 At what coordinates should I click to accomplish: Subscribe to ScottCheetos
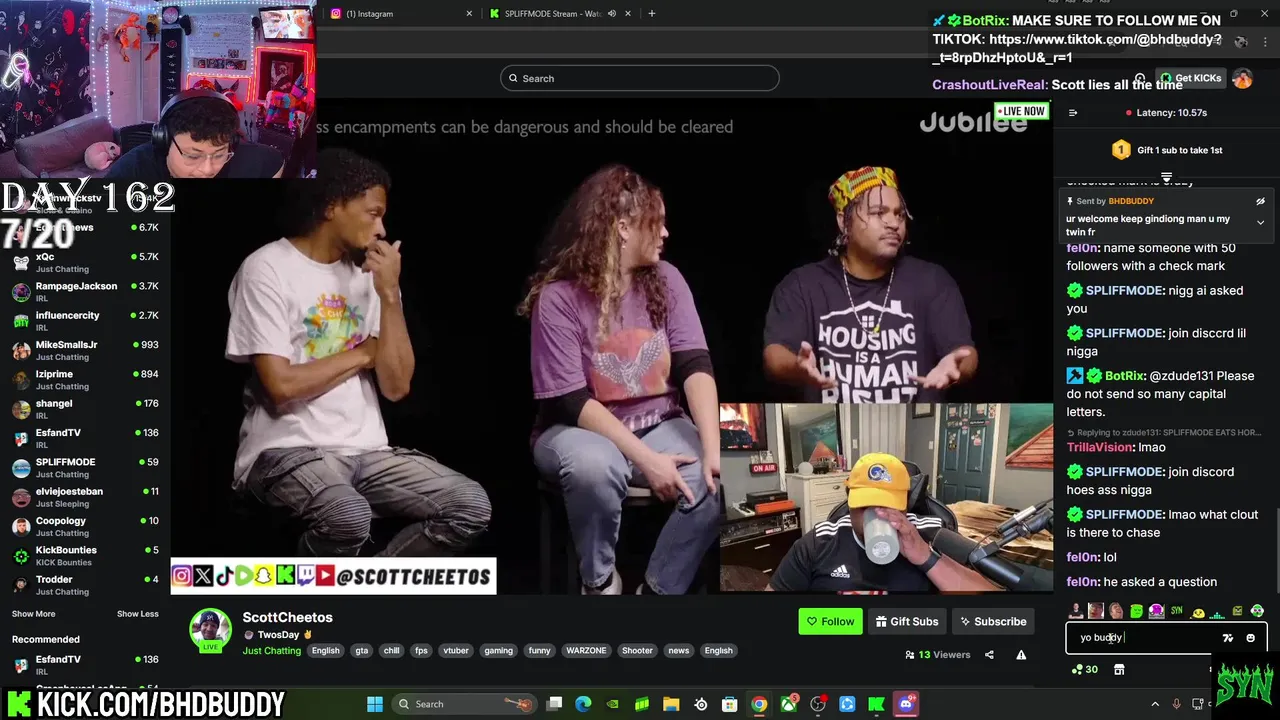click(993, 621)
